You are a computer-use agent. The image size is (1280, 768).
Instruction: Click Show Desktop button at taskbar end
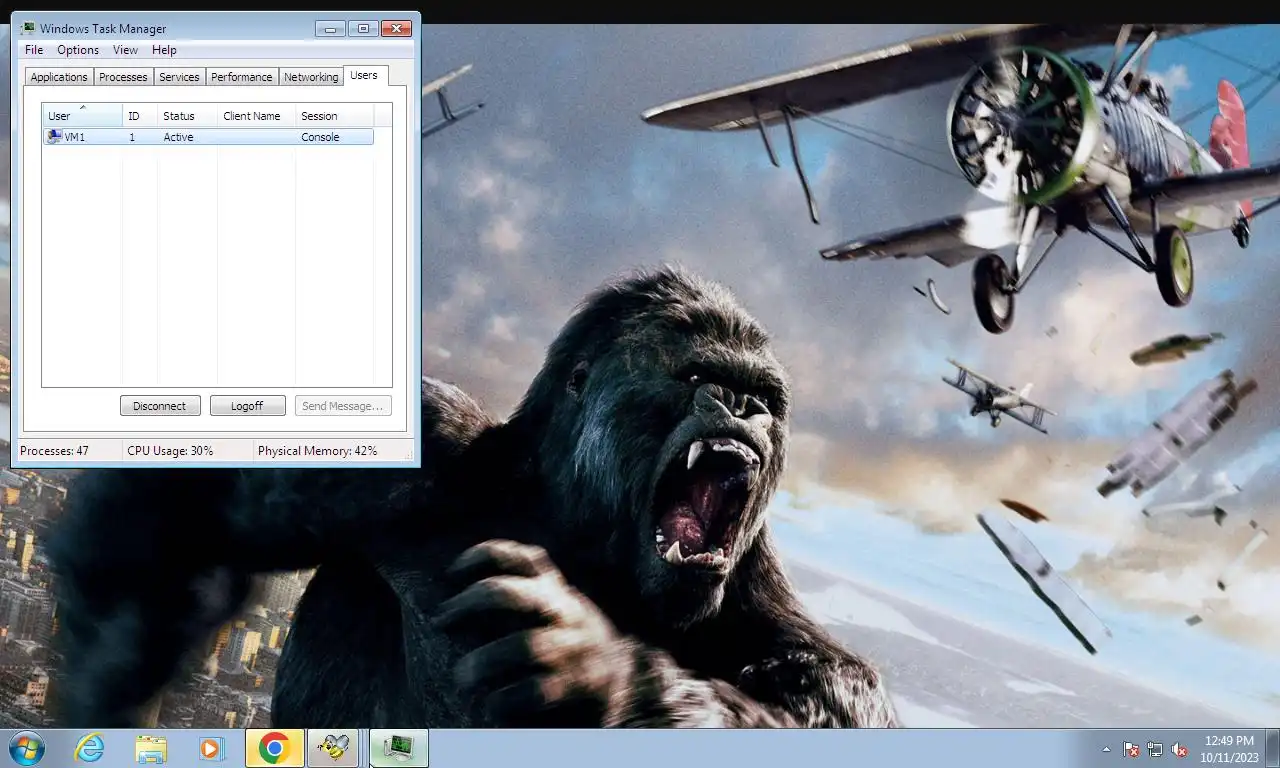pos(1272,749)
